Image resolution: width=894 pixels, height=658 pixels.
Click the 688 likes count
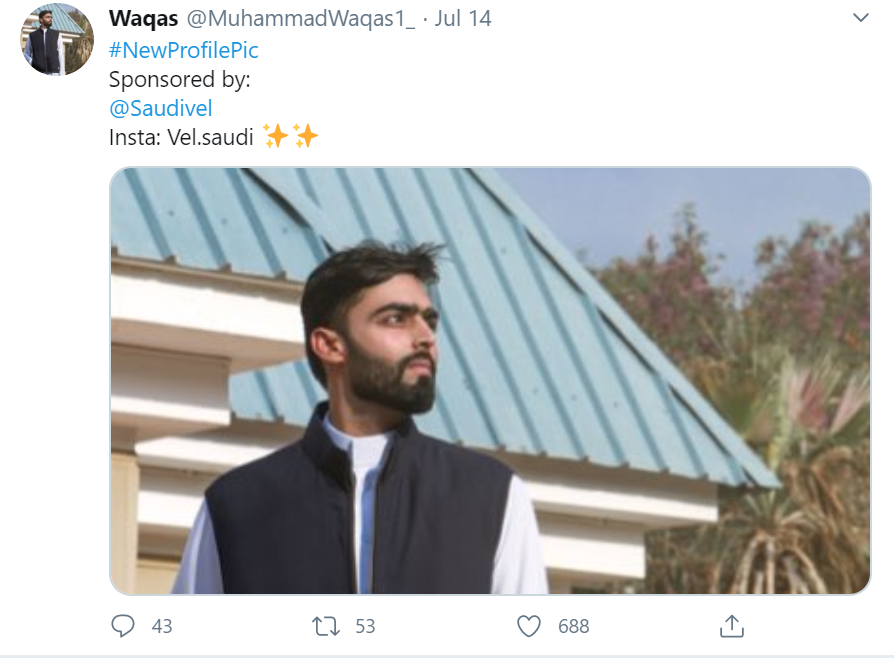coord(574,626)
